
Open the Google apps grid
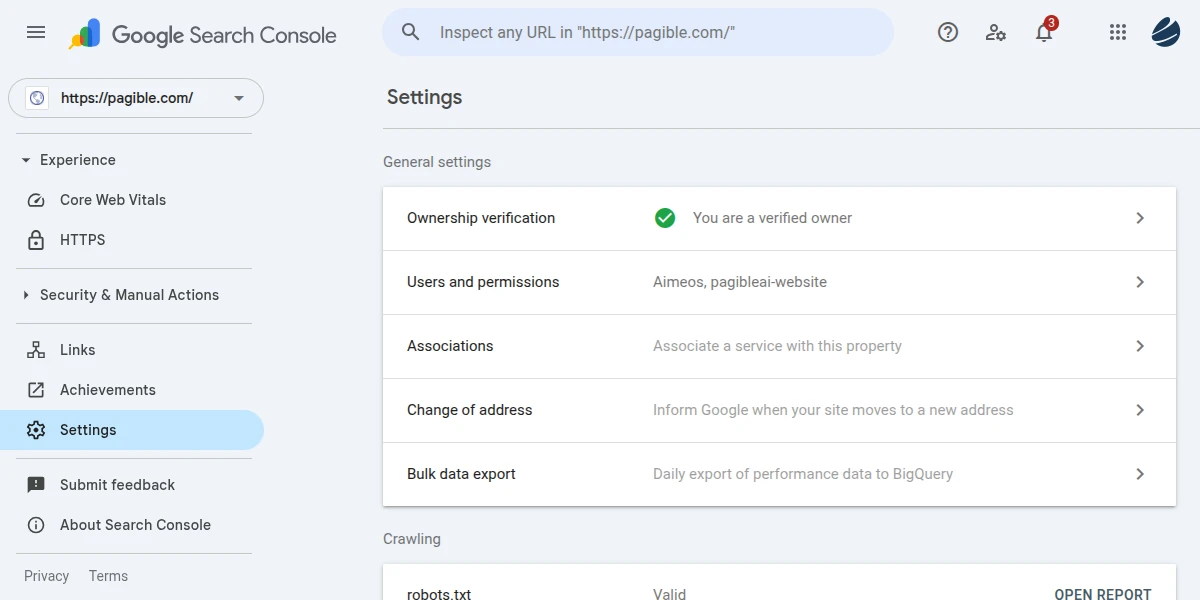click(x=1118, y=32)
